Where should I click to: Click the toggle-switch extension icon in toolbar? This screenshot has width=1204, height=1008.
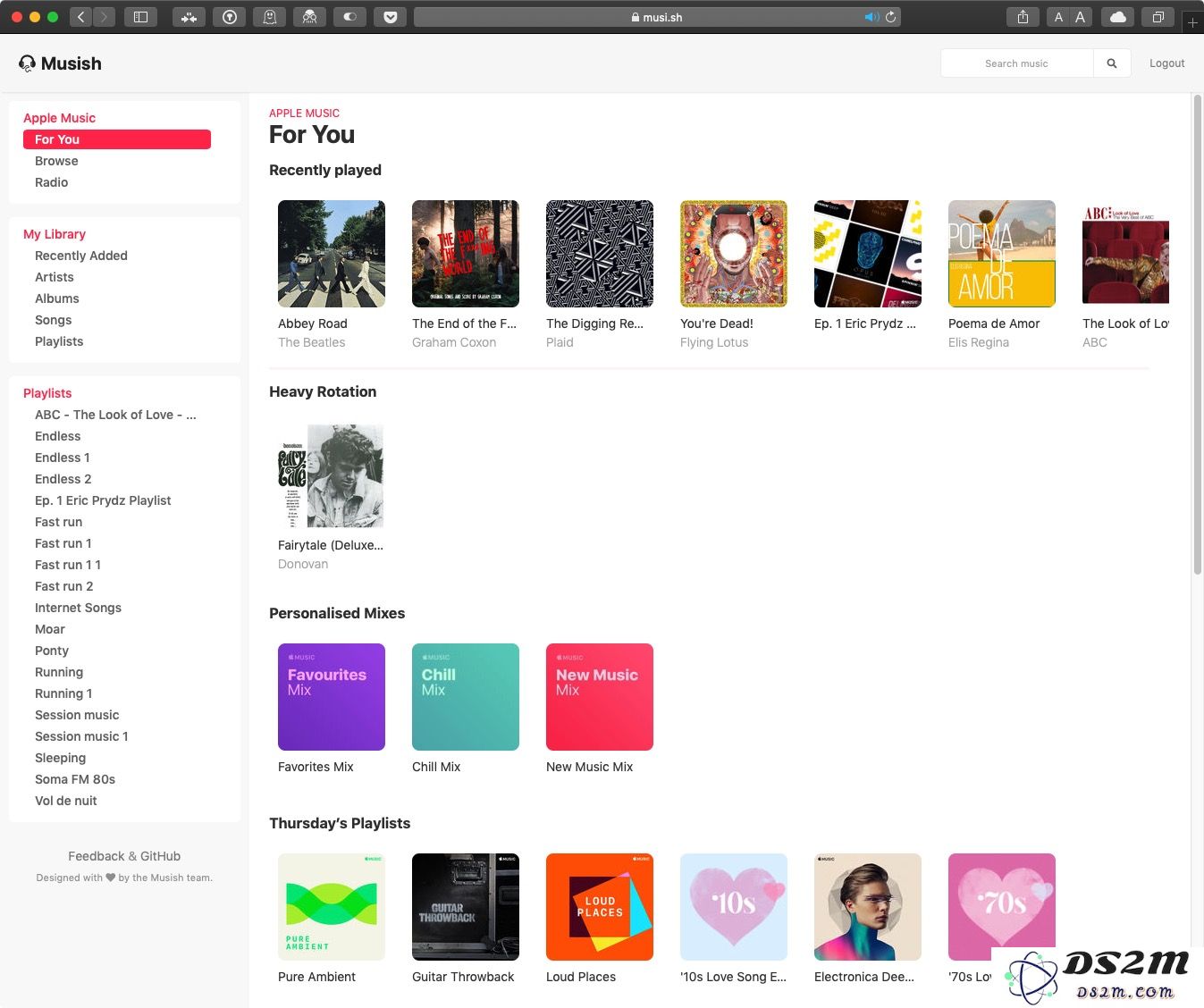click(349, 16)
